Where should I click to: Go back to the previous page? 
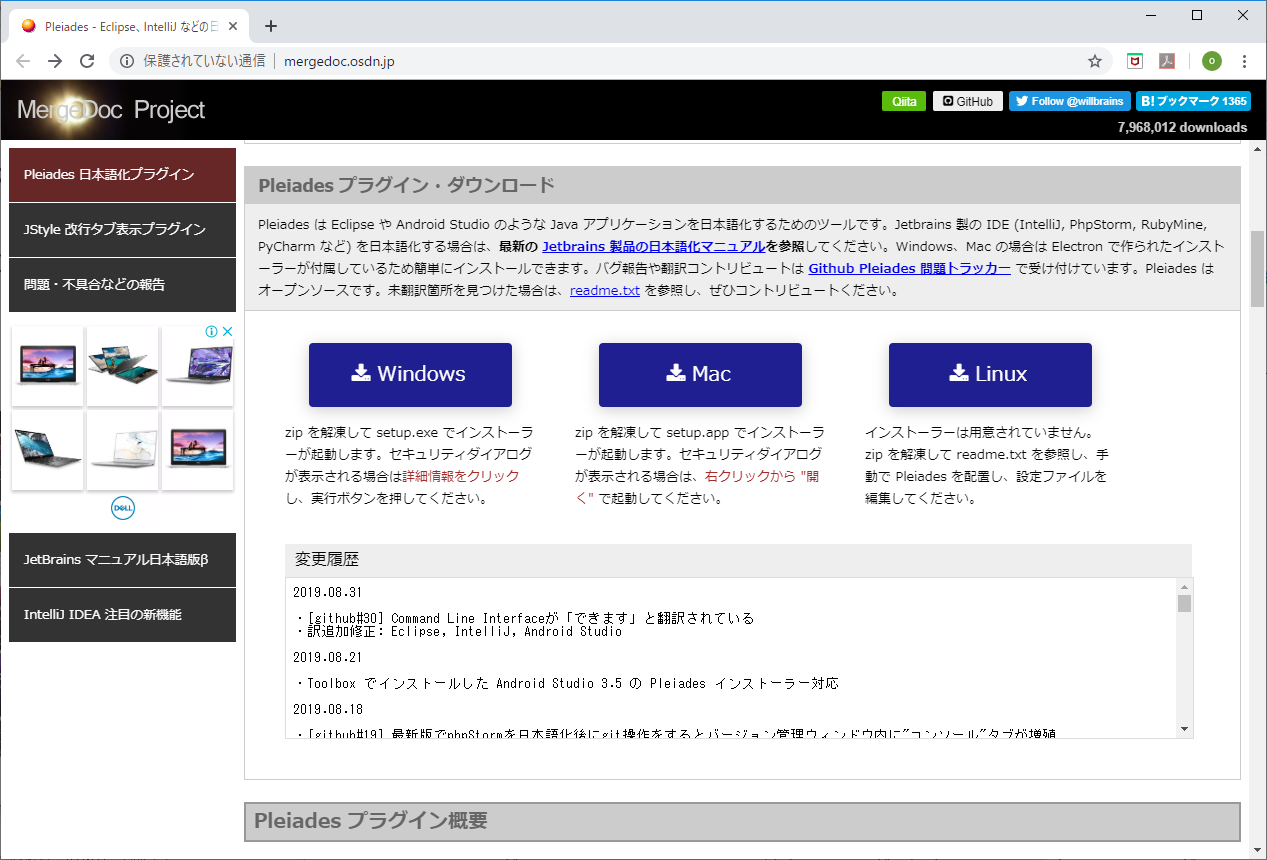pyautogui.click(x=23, y=61)
